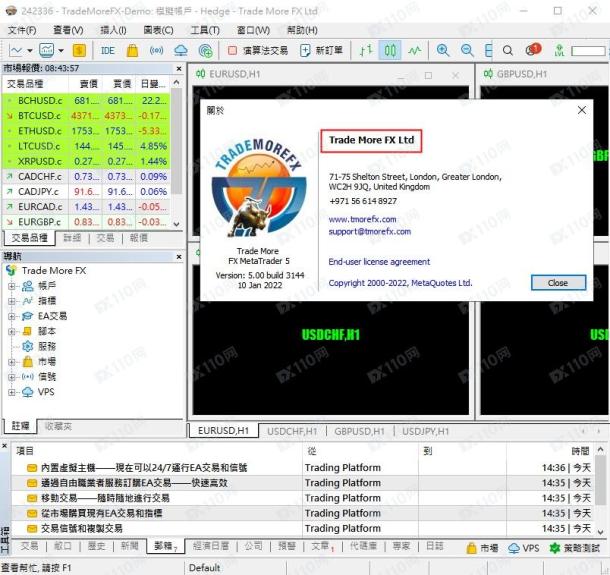The width and height of the screenshot is (610, 575).
Task: Open the IDE MetaEditor toolbar button
Action: tap(107, 51)
